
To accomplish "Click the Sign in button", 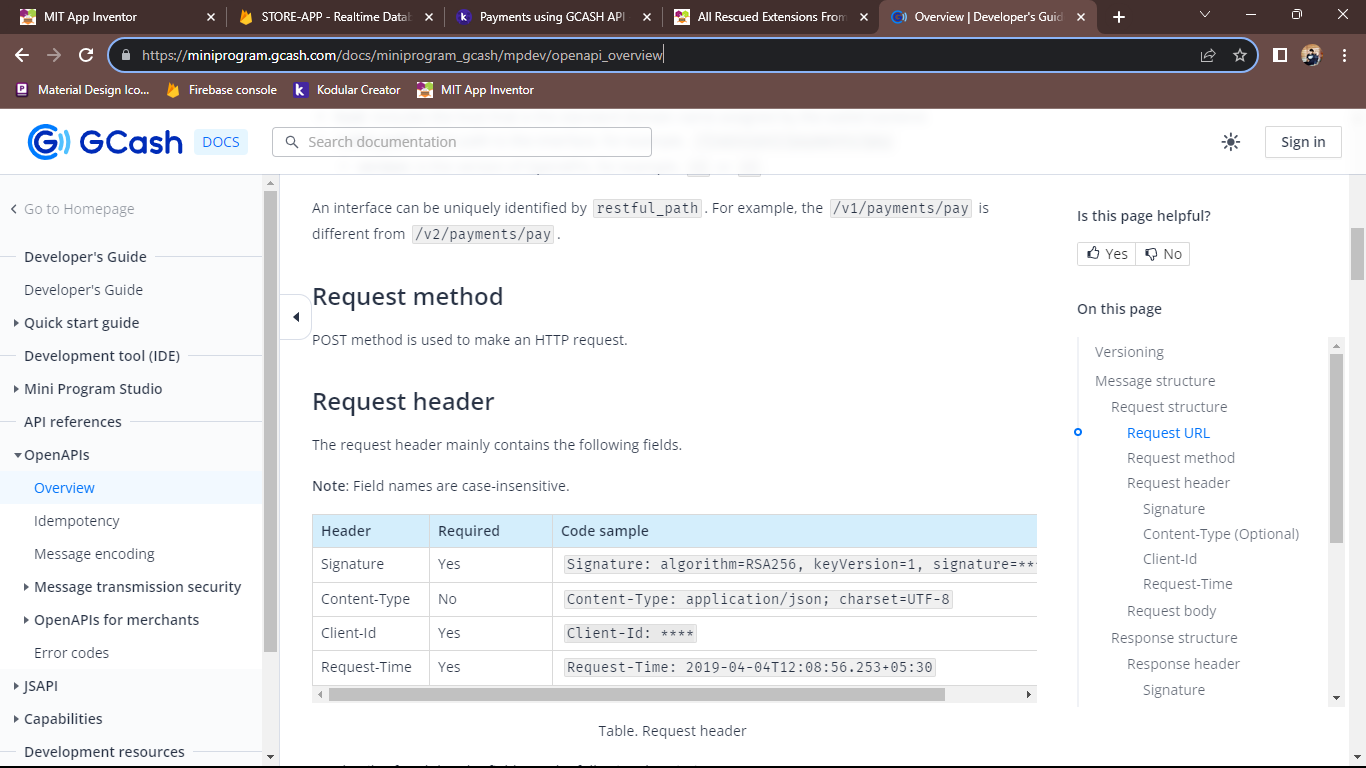I will (x=1303, y=142).
